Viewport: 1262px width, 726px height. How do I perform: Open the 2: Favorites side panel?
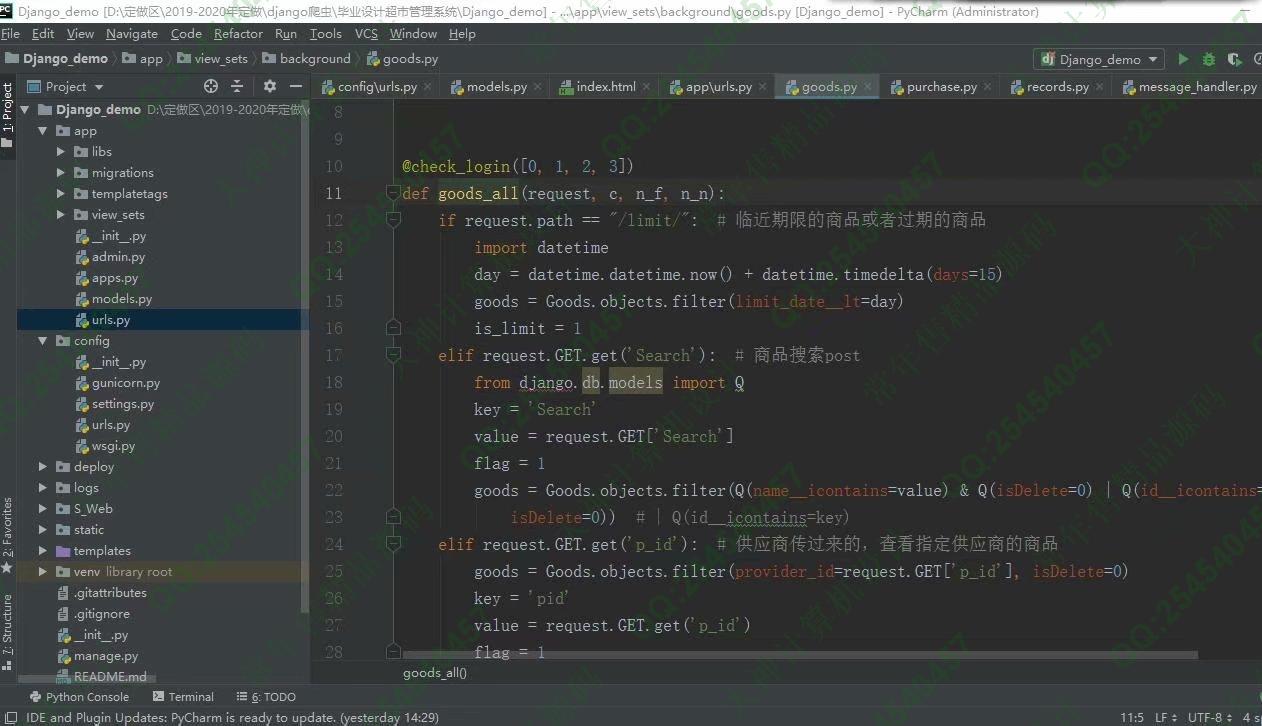click(x=7, y=535)
